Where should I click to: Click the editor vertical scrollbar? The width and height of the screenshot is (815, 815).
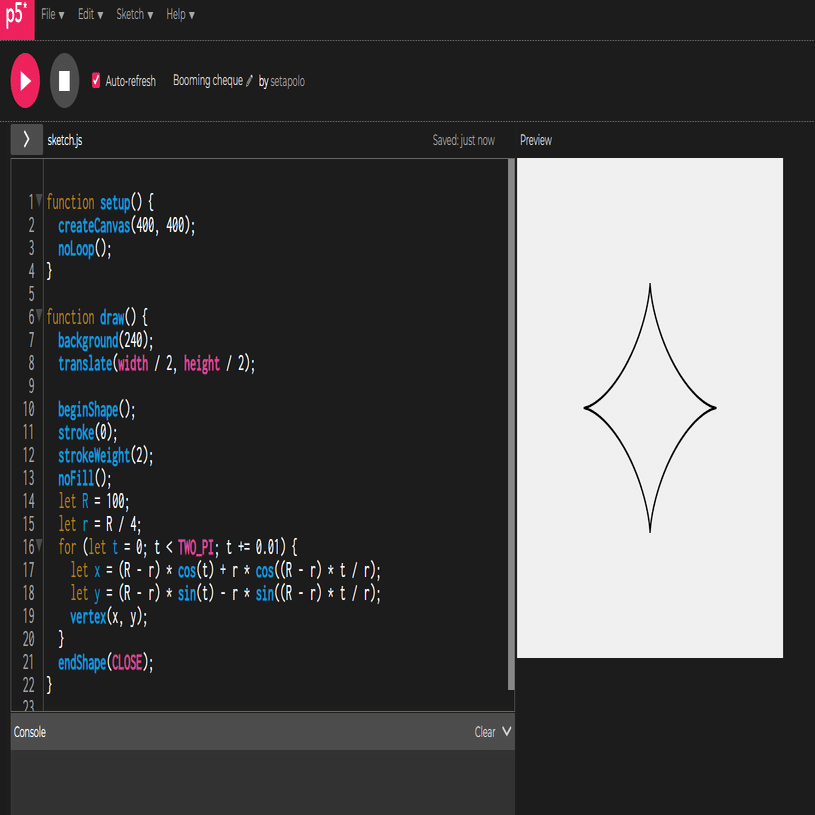pos(511,424)
